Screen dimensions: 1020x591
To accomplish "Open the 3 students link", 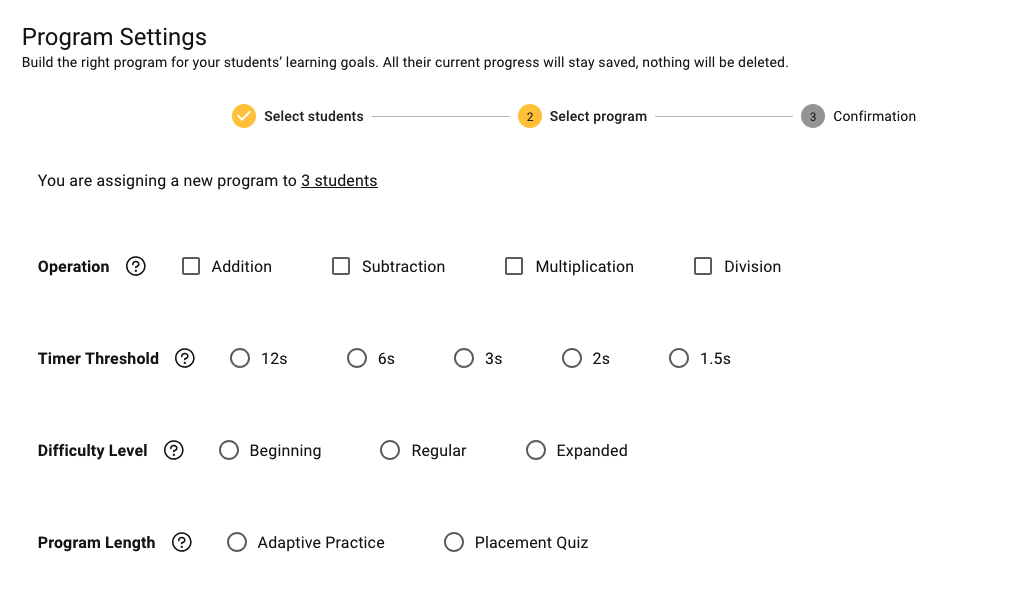I will point(339,181).
